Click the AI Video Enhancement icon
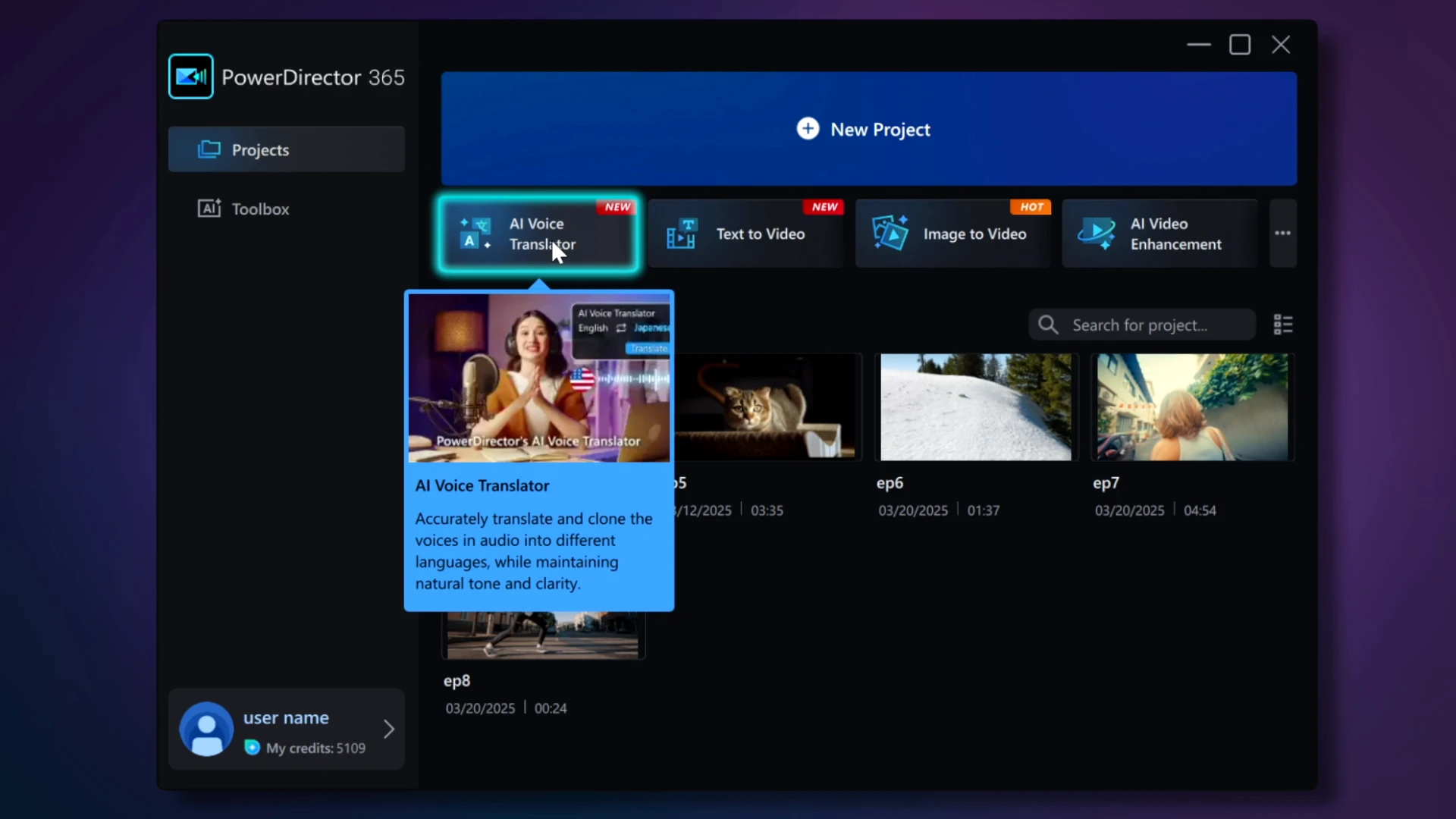The image size is (1456, 819). pos(1097,234)
